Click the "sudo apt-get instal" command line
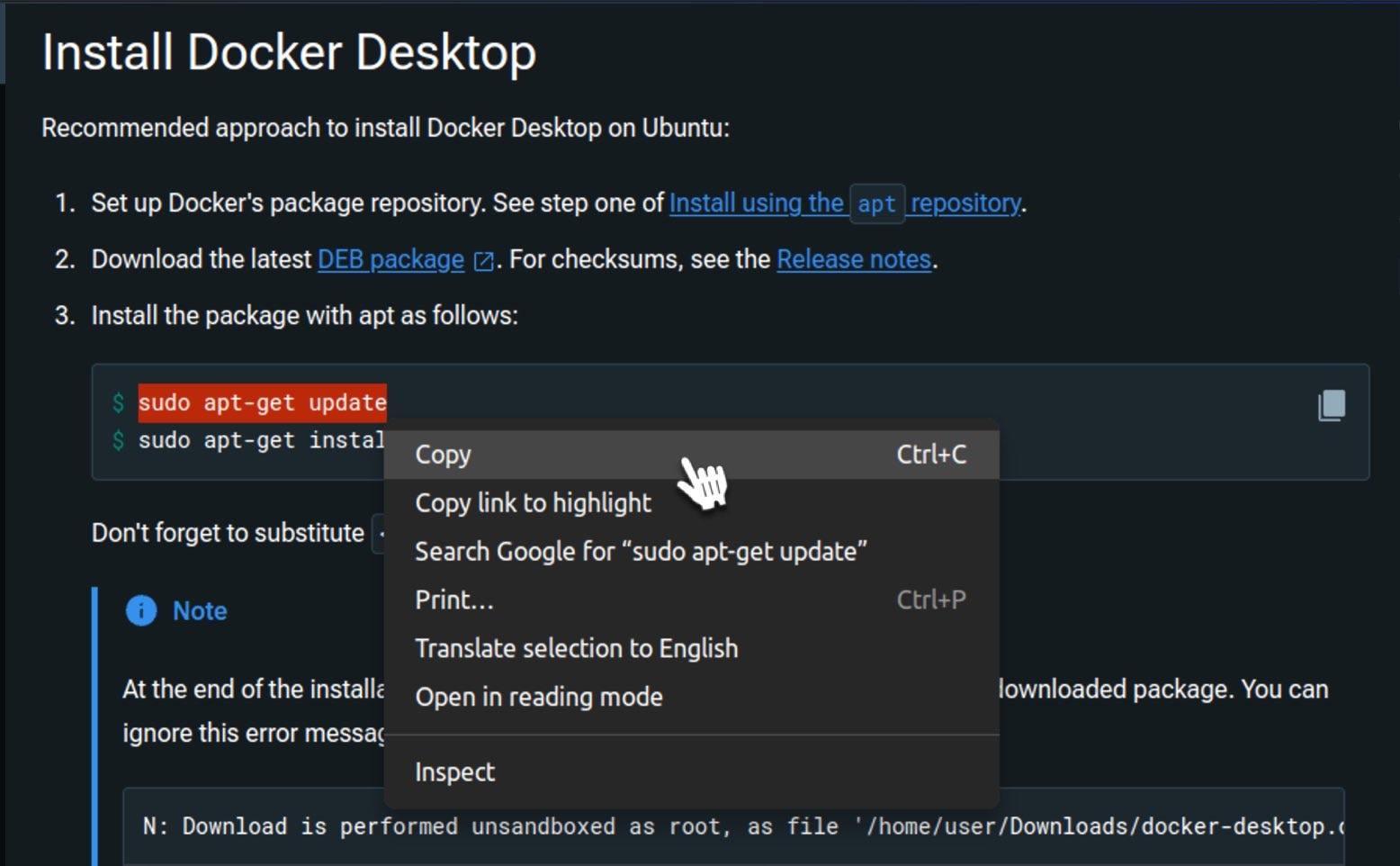The width and height of the screenshot is (1400, 866). click(x=261, y=440)
